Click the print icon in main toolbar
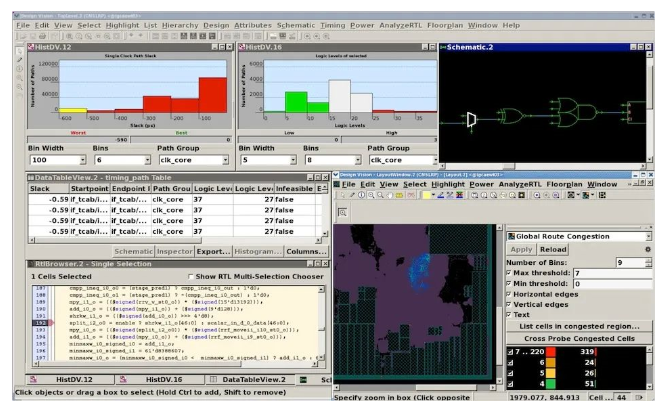 coord(42,36)
